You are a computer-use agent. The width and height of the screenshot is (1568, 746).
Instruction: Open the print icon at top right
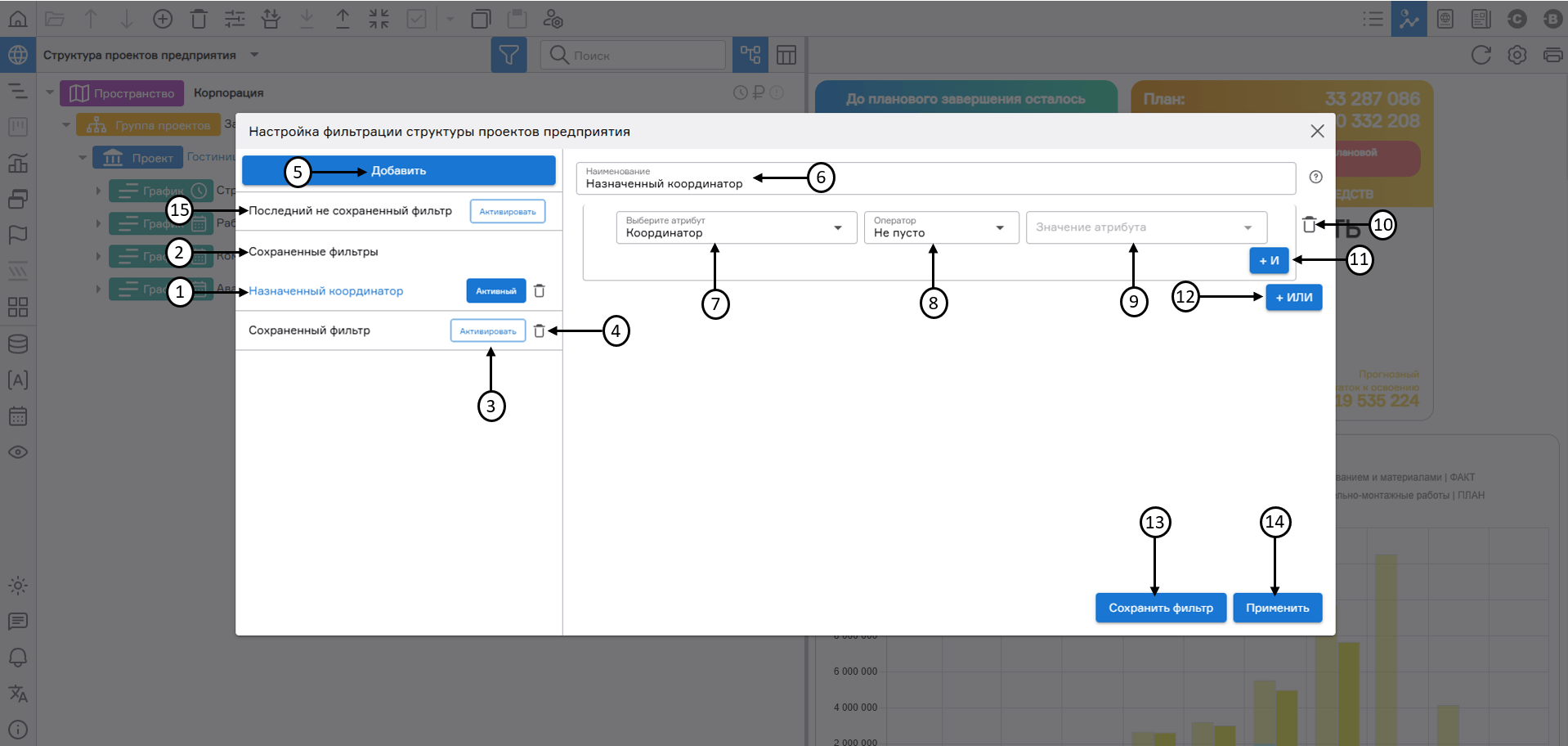[1552, 55]
